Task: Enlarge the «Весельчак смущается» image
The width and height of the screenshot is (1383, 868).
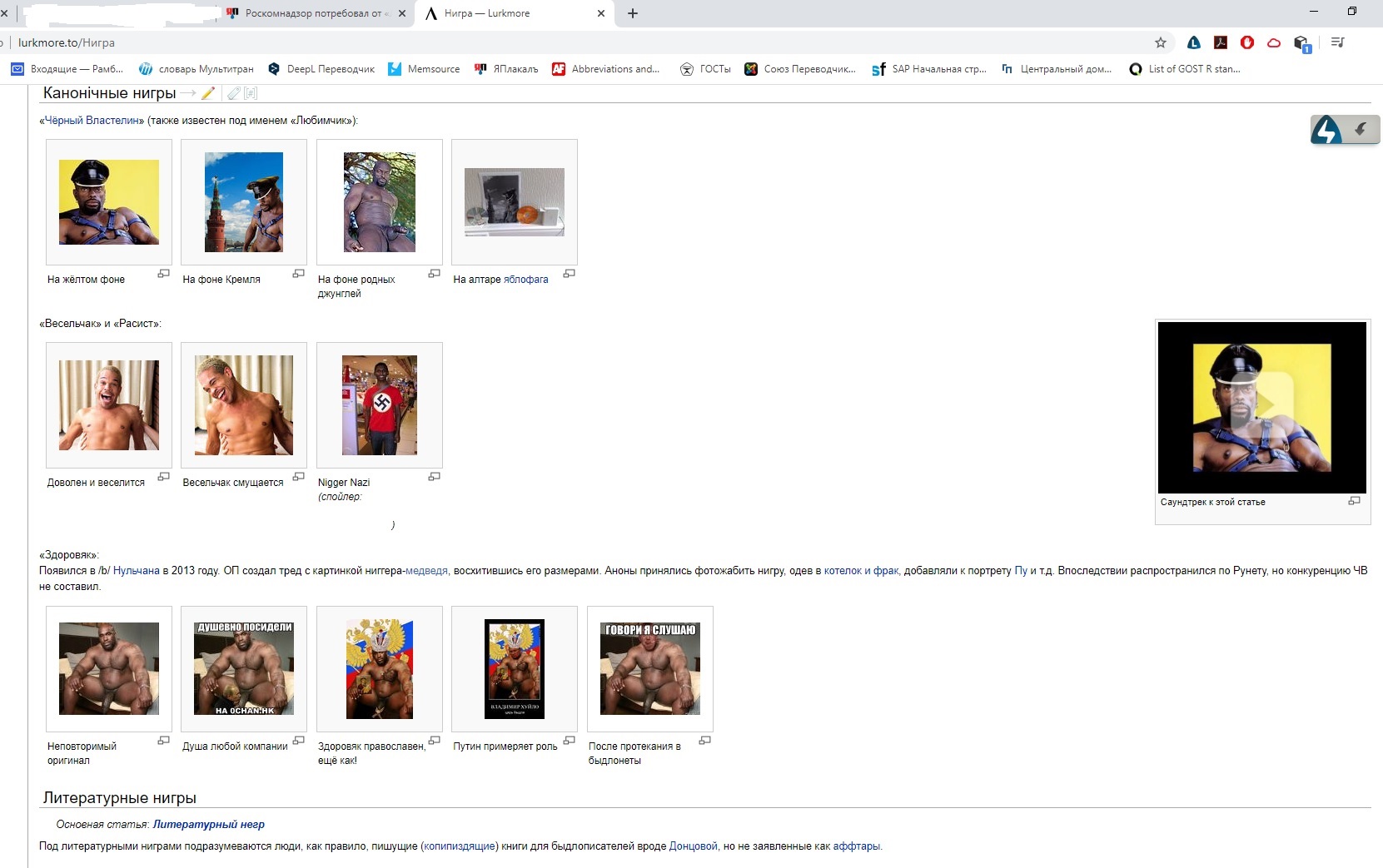Action: click(299, 476)
